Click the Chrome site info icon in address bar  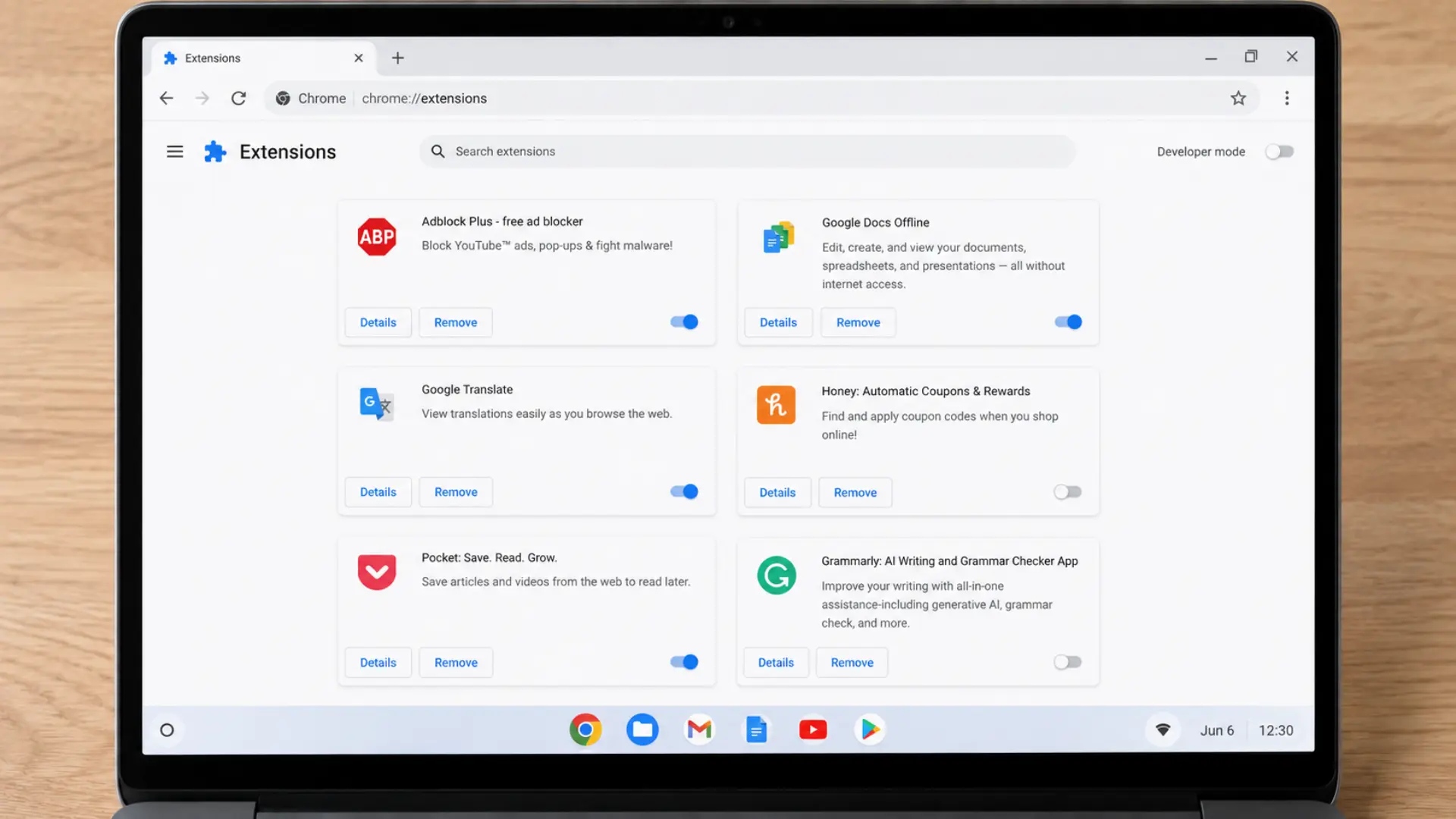(283, 99)
